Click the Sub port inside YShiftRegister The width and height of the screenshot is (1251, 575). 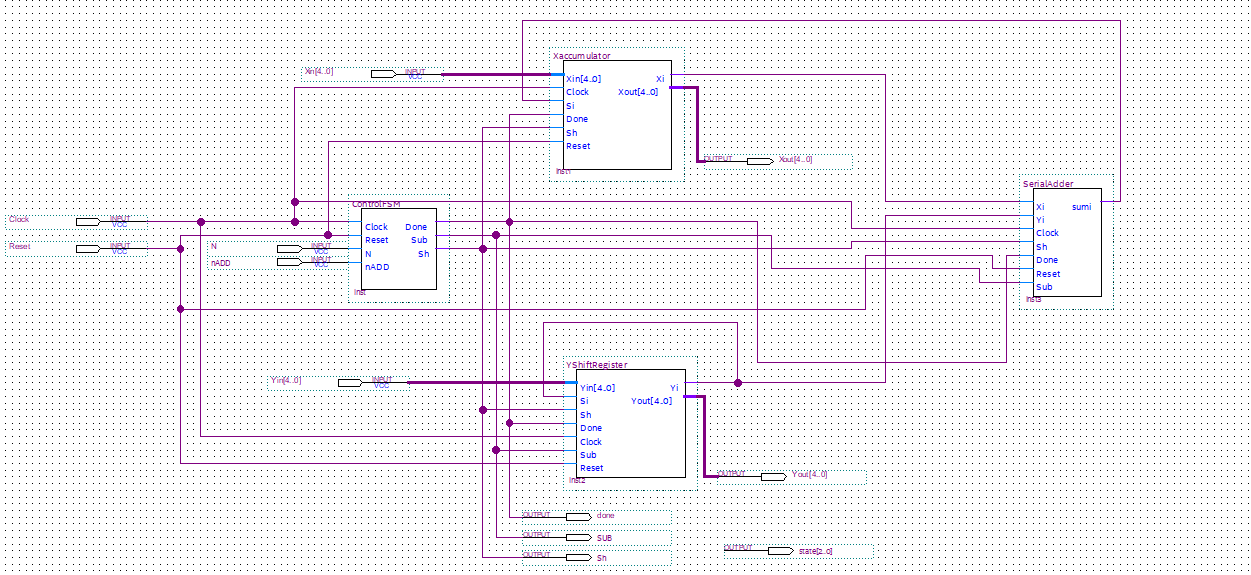(x=588, y=455)
